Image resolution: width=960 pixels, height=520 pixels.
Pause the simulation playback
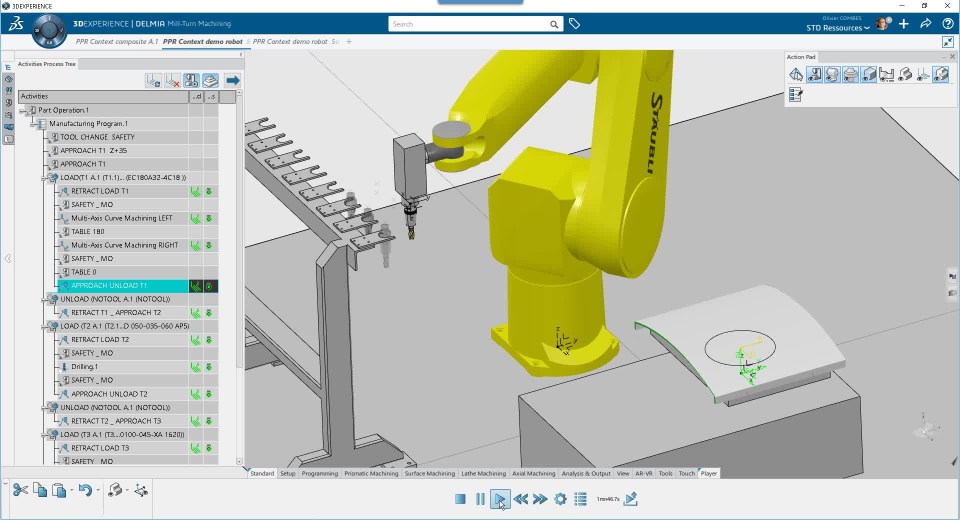pos(480,499)
